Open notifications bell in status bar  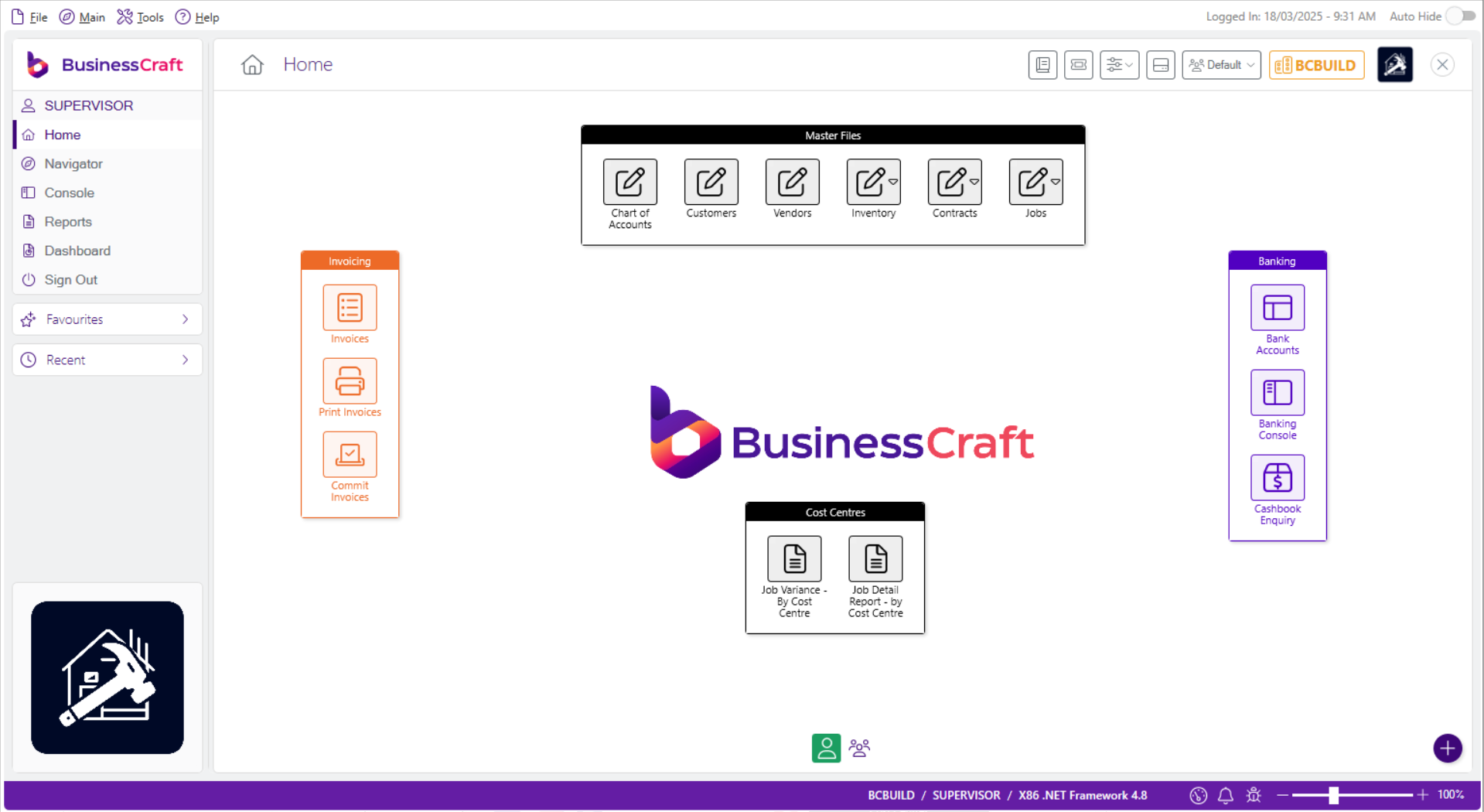[1225, 795]
